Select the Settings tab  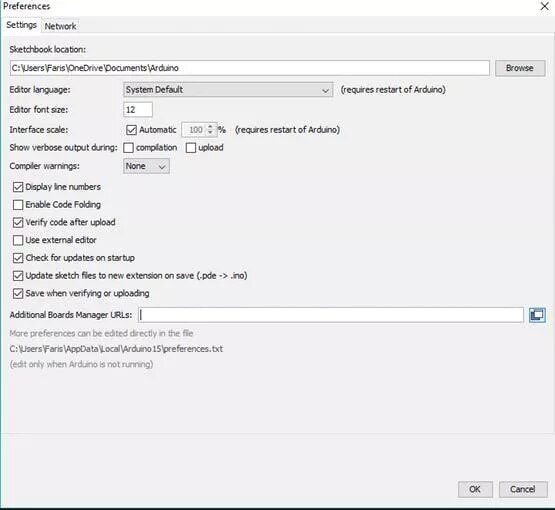(x=21, y=25)
